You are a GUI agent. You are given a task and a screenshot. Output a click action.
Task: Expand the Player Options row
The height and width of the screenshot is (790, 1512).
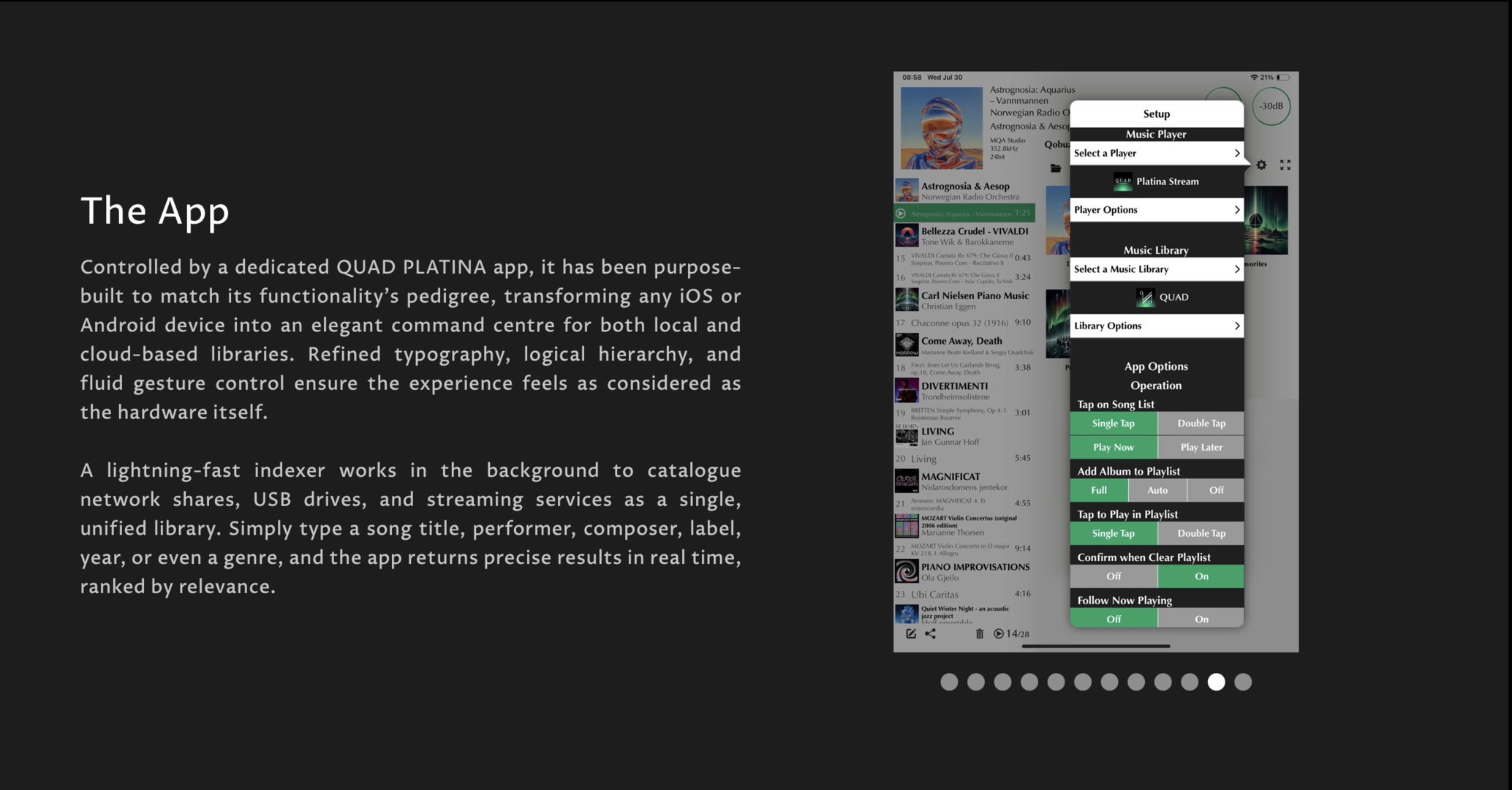click(x=1156, y=210)
